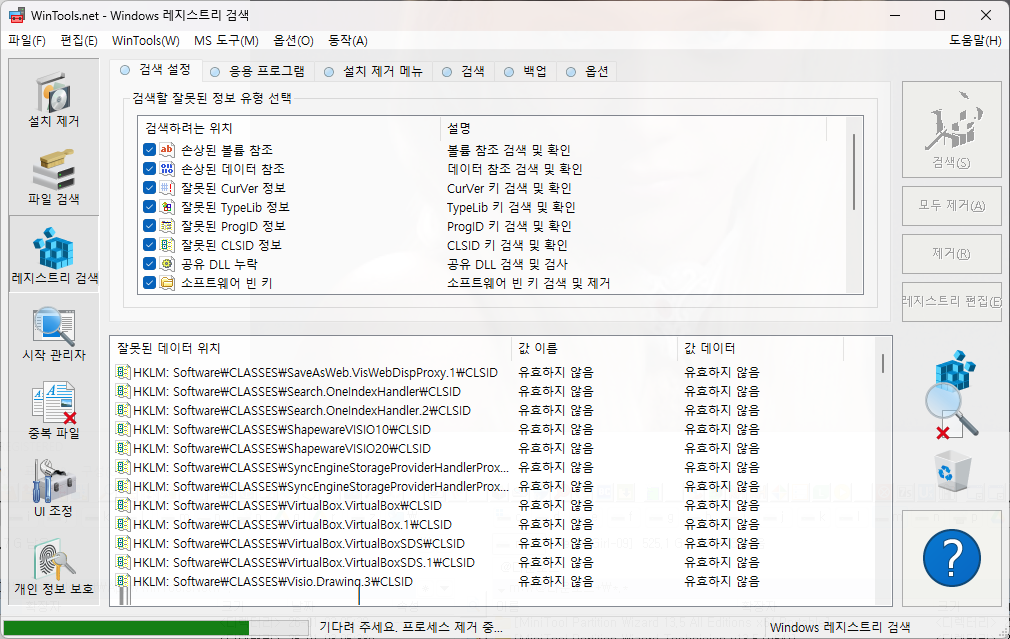The height and width of the screenshot is (639, 1010).
Task: Select the ShapewareVISIO20\CLSID row text
Action: coord(282,448)
